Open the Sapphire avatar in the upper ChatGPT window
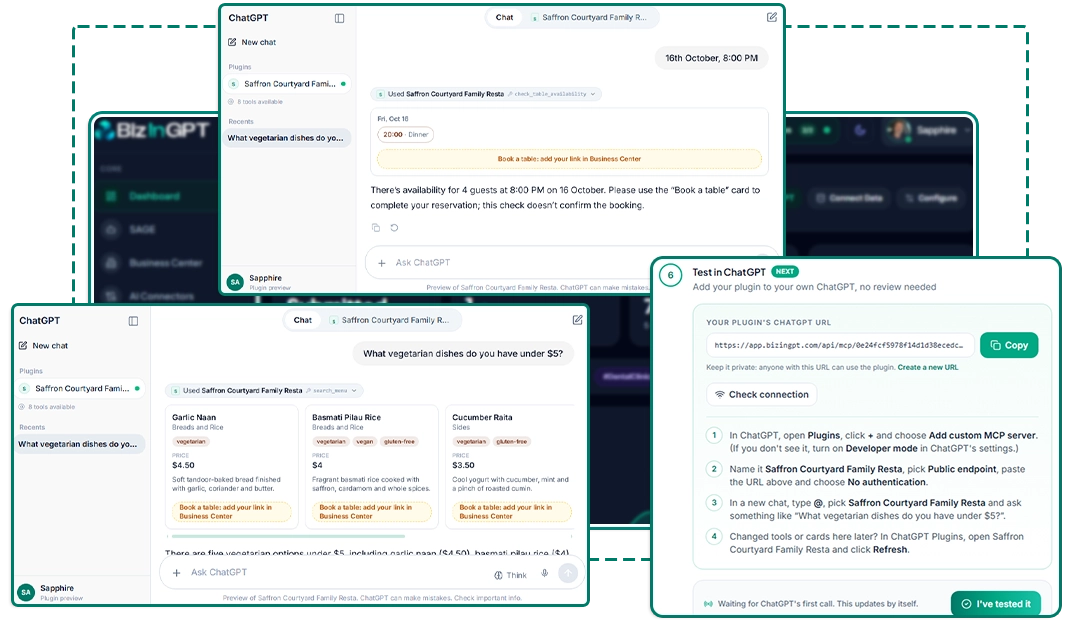The width and height of the screenshot is (1070, 624). (235, 281)
